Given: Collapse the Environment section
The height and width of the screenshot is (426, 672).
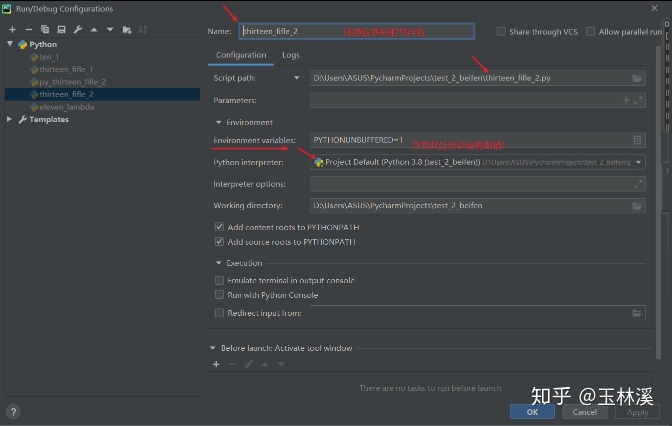Looking at the screenshot, I should point(219,123).
